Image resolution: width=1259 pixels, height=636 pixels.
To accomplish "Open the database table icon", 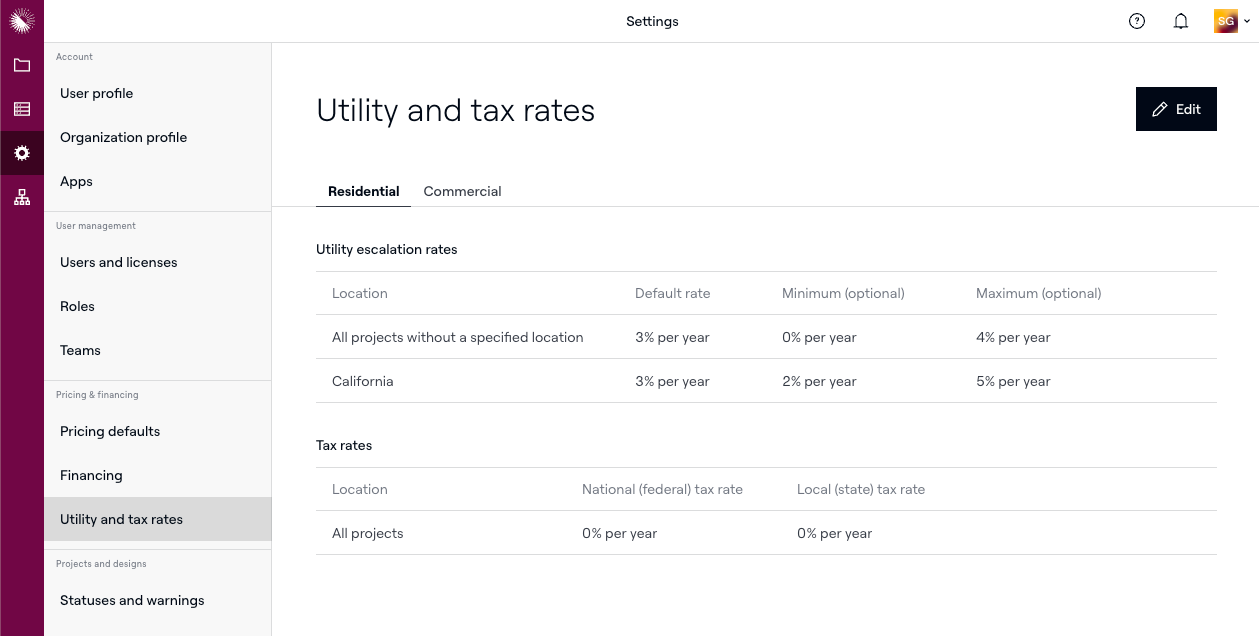I will [x=22, y=109].
